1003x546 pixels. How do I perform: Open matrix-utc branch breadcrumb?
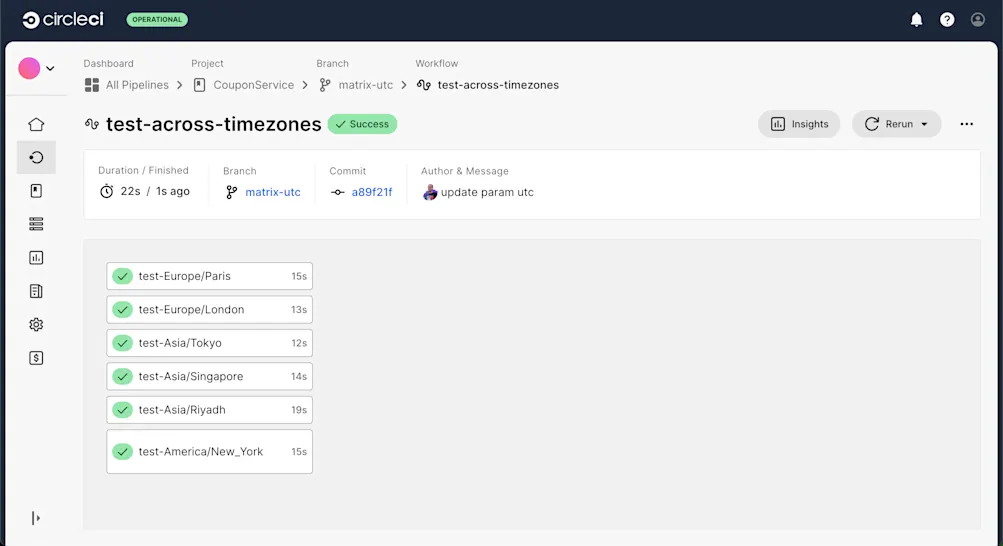click(365, 85)
